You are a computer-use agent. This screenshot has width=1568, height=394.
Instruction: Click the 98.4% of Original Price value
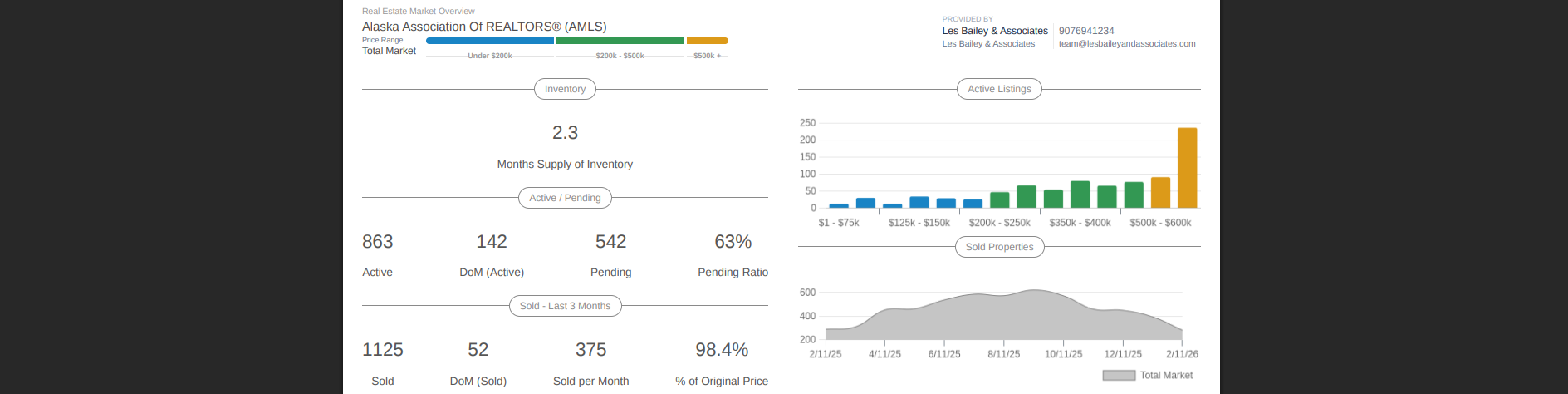(722, 350)
